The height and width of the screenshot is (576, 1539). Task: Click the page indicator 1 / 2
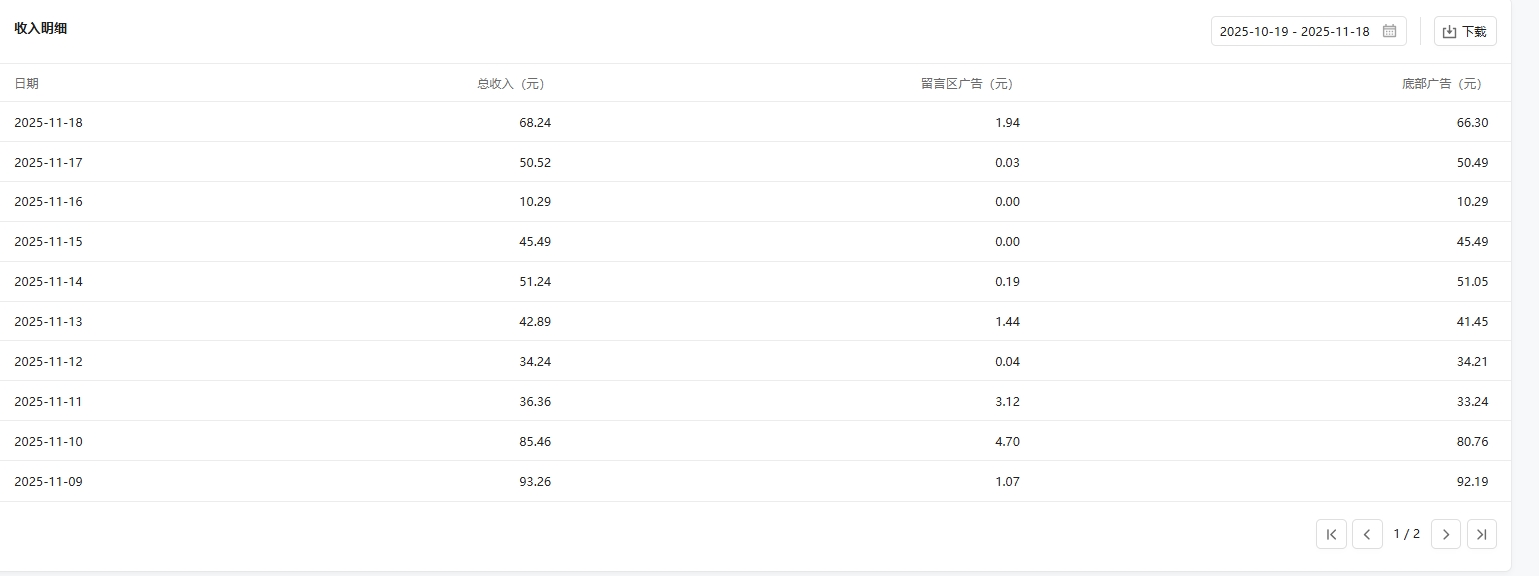pyautogui.click(x=1406, y=534)
